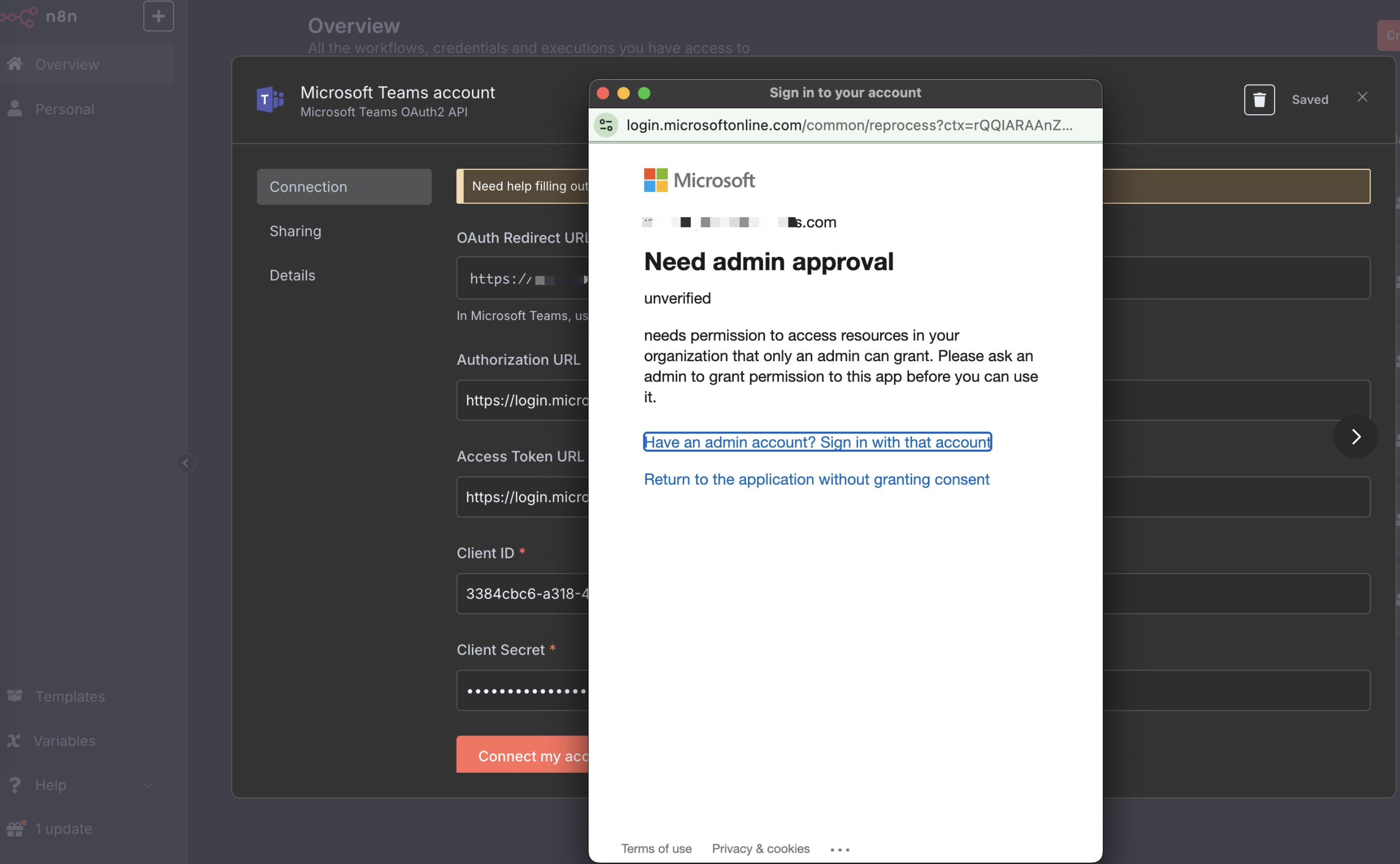The height and width of the screenshot is (864, 1400).
Task: Click the Client ID field
Action: pos(913,593)
